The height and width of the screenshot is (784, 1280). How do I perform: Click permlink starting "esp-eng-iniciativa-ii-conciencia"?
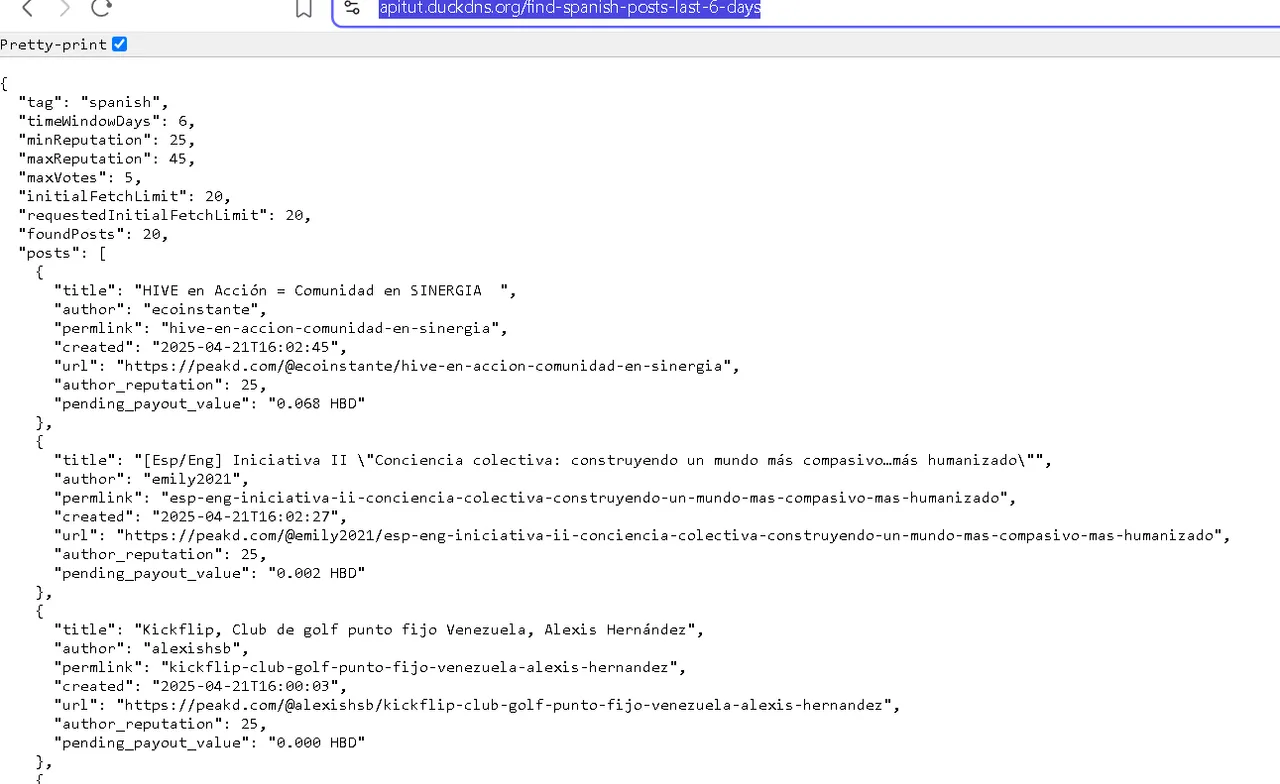[584, 498]
